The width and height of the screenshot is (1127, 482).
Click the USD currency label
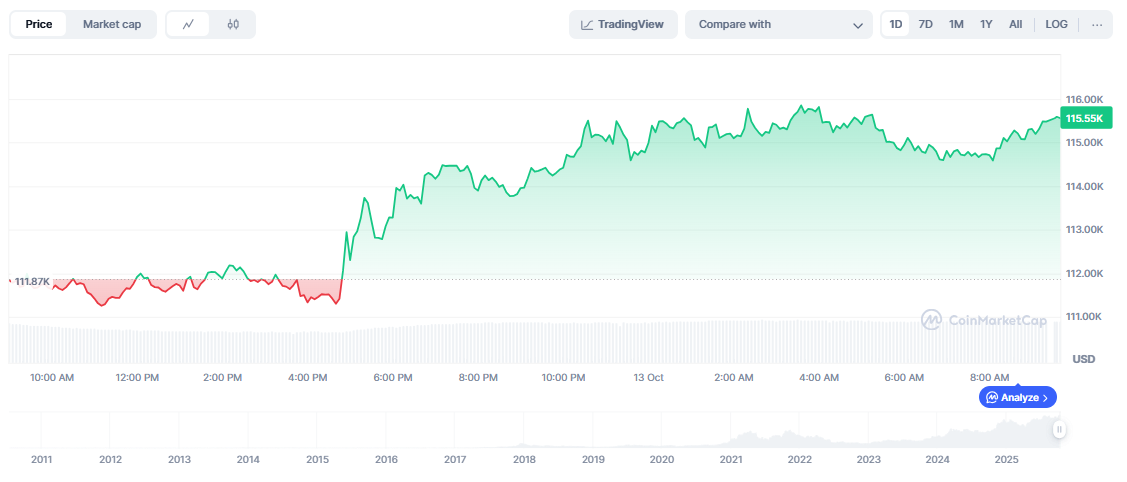click(x=1084, y=358)
